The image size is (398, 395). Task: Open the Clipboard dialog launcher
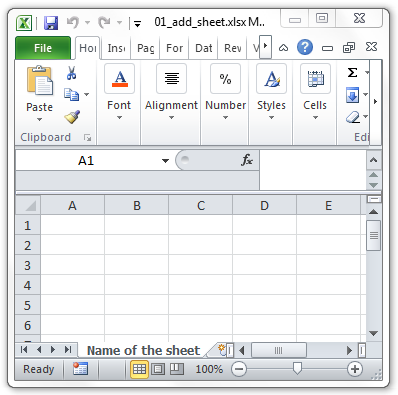coord(87,137)
